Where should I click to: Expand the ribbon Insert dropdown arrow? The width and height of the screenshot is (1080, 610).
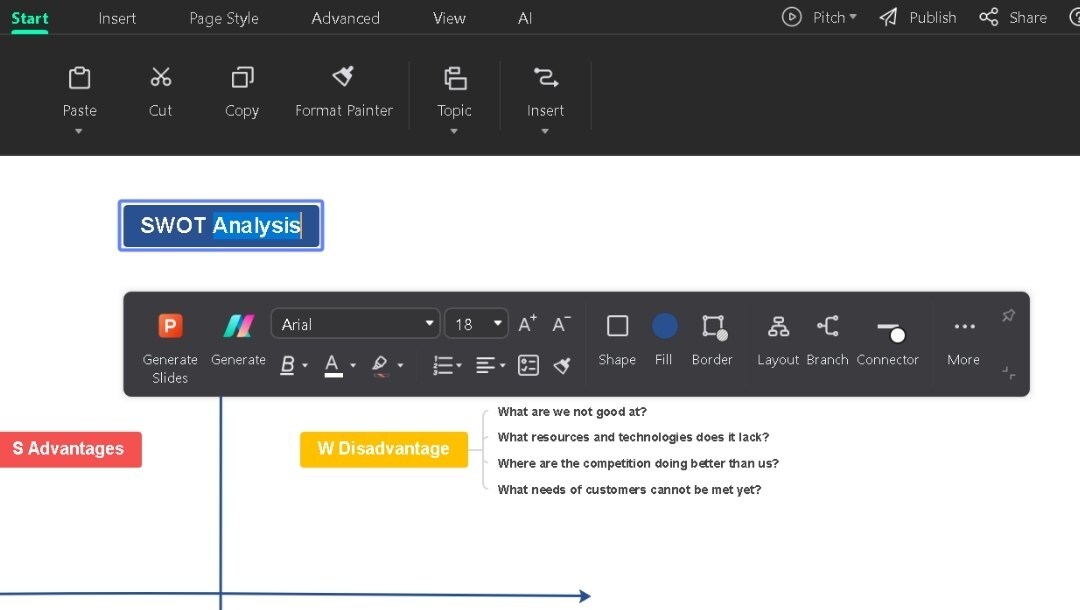(545, 131)
